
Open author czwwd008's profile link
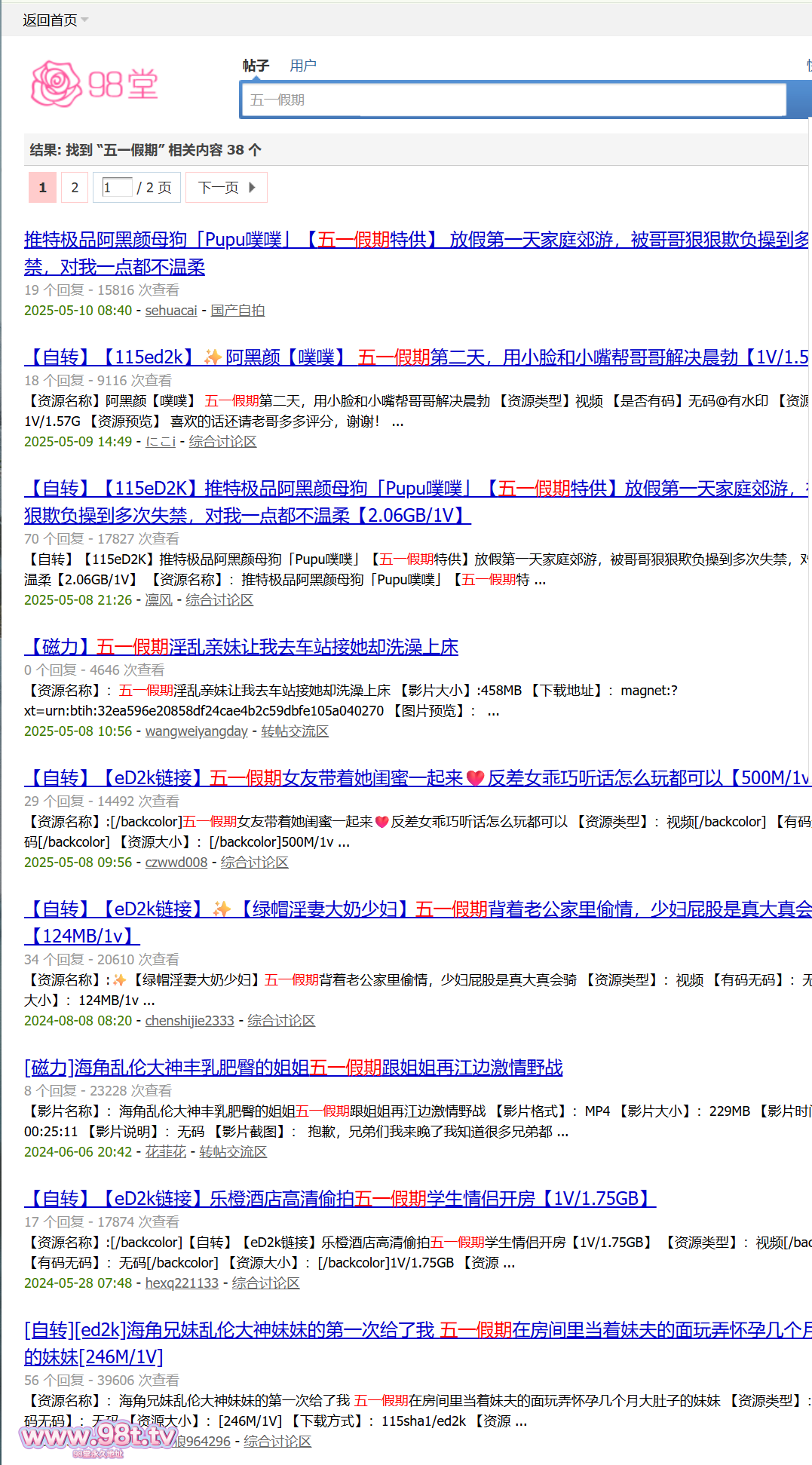point(176,863)
